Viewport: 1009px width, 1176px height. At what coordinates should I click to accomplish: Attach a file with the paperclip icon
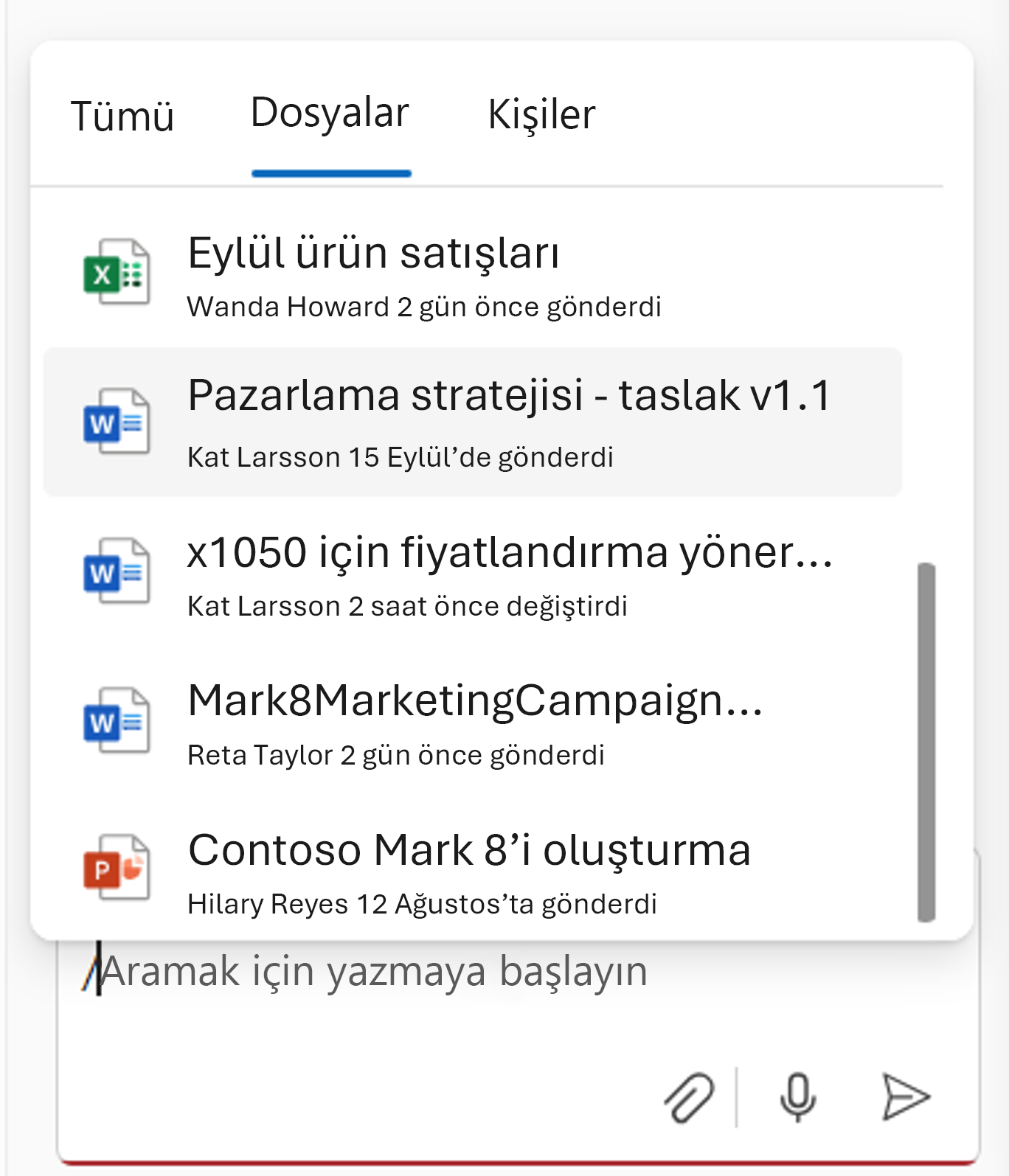[x=689, y=1097]
